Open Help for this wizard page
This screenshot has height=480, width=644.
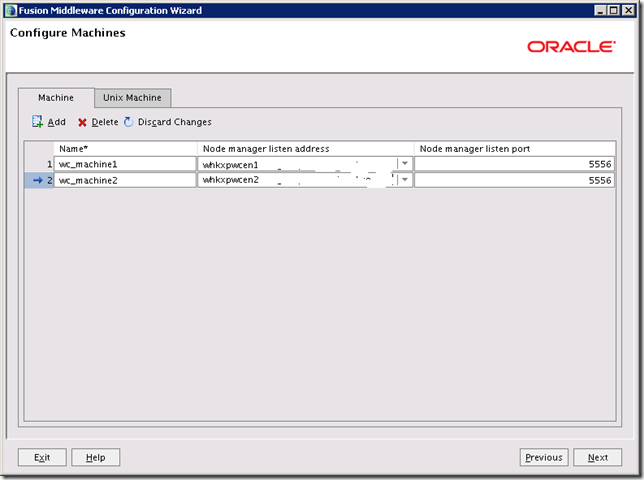tap(96, 457)
